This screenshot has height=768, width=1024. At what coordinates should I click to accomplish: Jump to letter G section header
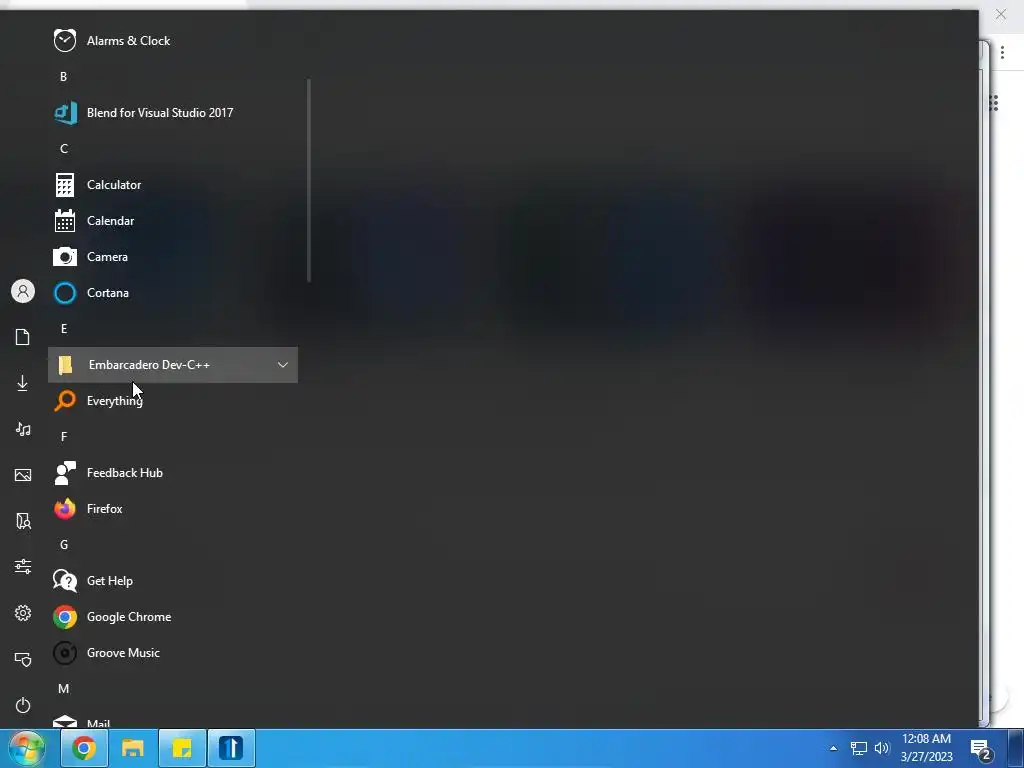[x=63, y=545]
